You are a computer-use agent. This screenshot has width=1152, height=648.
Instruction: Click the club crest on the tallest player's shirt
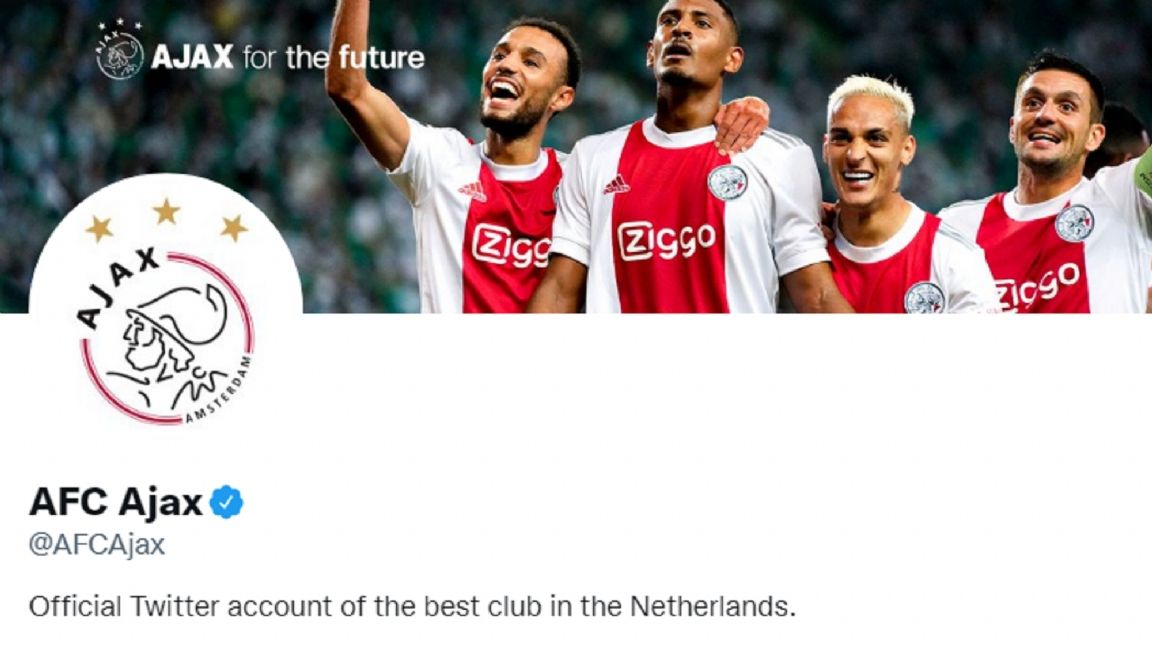click(727, 182)
